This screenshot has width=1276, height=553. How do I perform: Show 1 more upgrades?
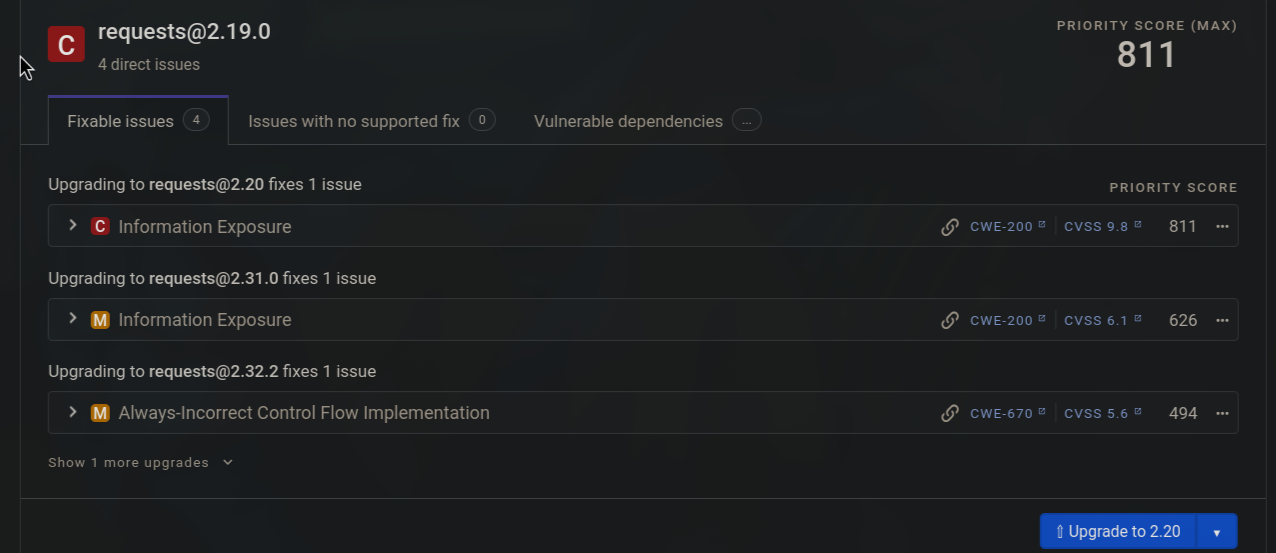pyautogui.click(x=140, y=463)
